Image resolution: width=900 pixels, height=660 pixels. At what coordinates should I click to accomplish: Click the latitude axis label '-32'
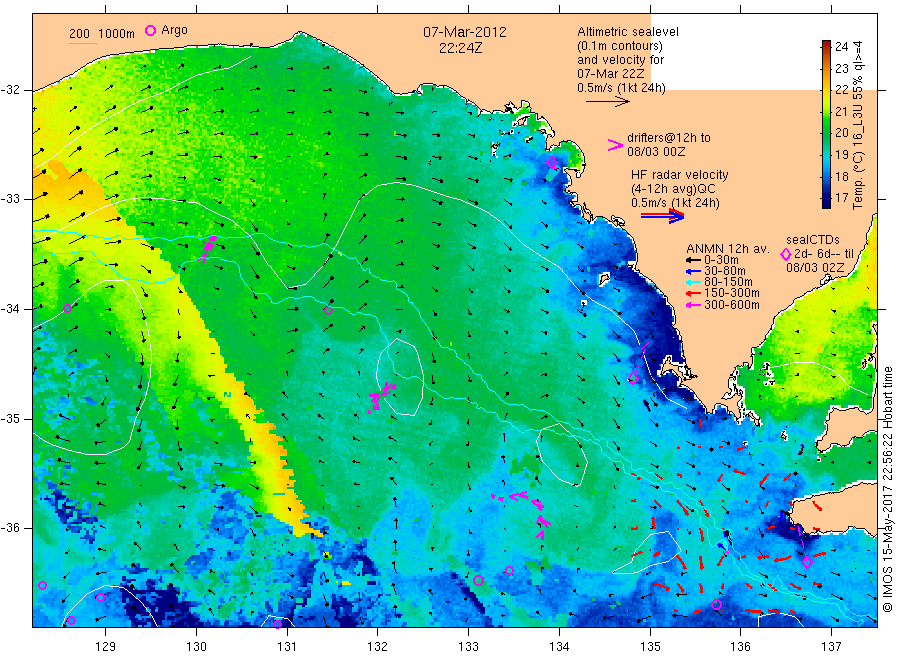(x=10, y=90)
